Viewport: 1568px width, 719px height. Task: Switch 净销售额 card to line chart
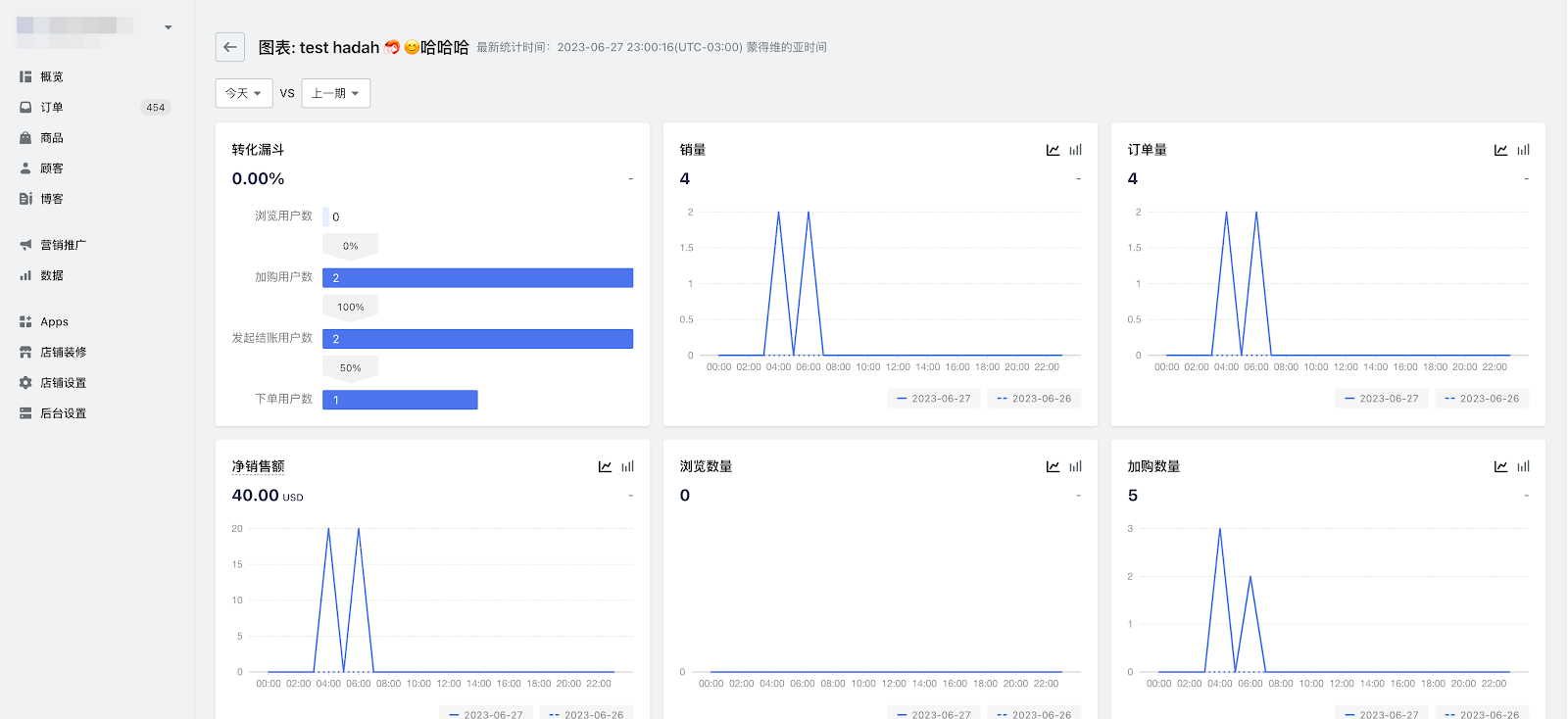(x=605, y=466)
